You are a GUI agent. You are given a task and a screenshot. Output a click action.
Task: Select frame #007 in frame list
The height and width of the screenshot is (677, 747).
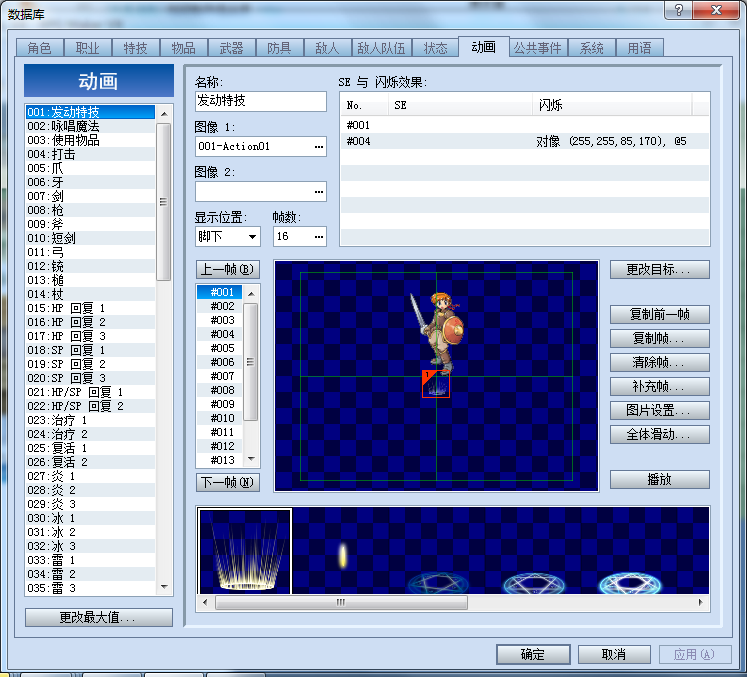click(220, 376)
